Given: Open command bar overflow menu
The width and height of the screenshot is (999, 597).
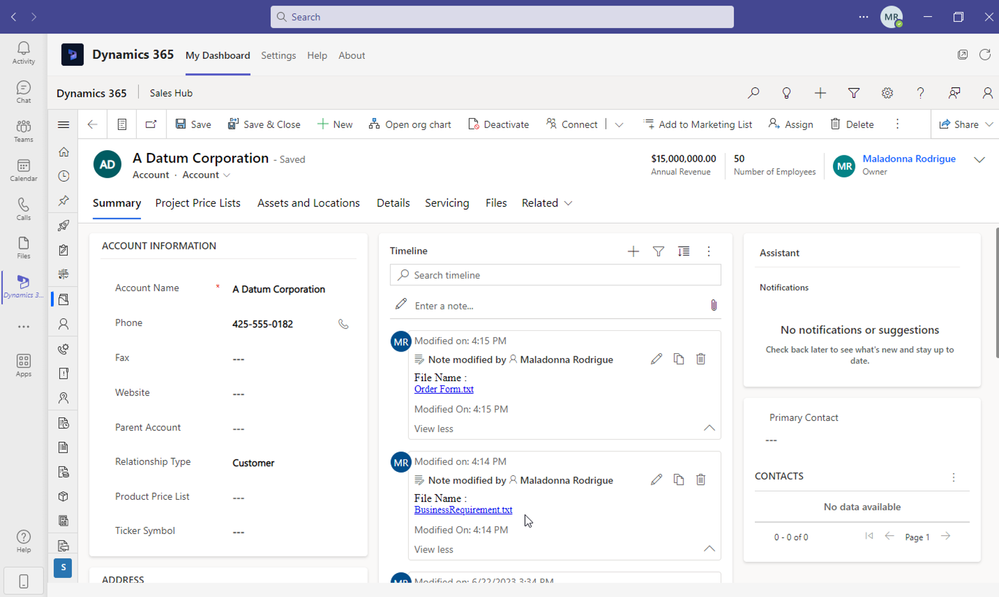Looking at the screenshot, I should pos(897,124).
